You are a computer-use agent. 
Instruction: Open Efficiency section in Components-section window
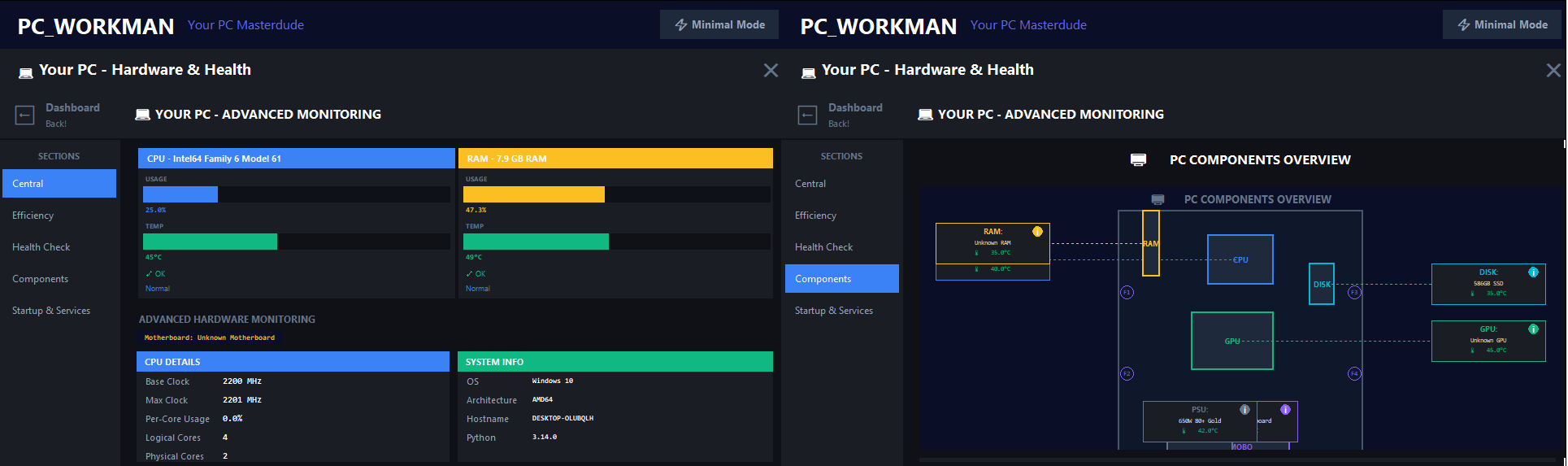coord(842,216)
